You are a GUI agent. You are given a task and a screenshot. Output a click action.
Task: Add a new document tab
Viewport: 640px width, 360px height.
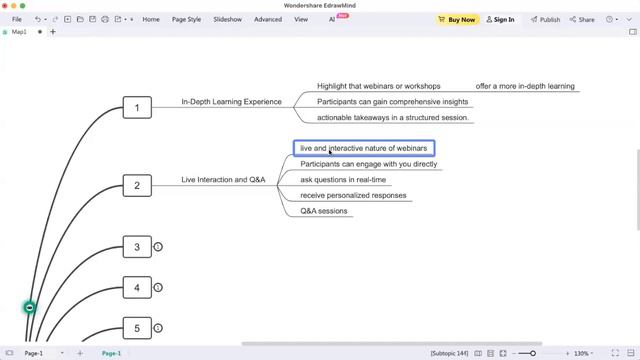click(x=53, y=32)
